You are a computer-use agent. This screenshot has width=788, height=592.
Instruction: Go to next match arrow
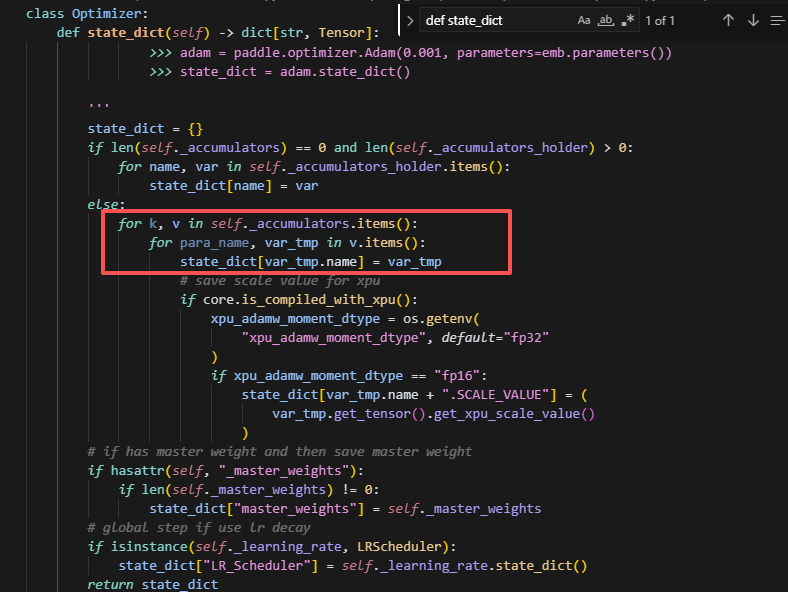pyautogui.click(x=753, y=20)
